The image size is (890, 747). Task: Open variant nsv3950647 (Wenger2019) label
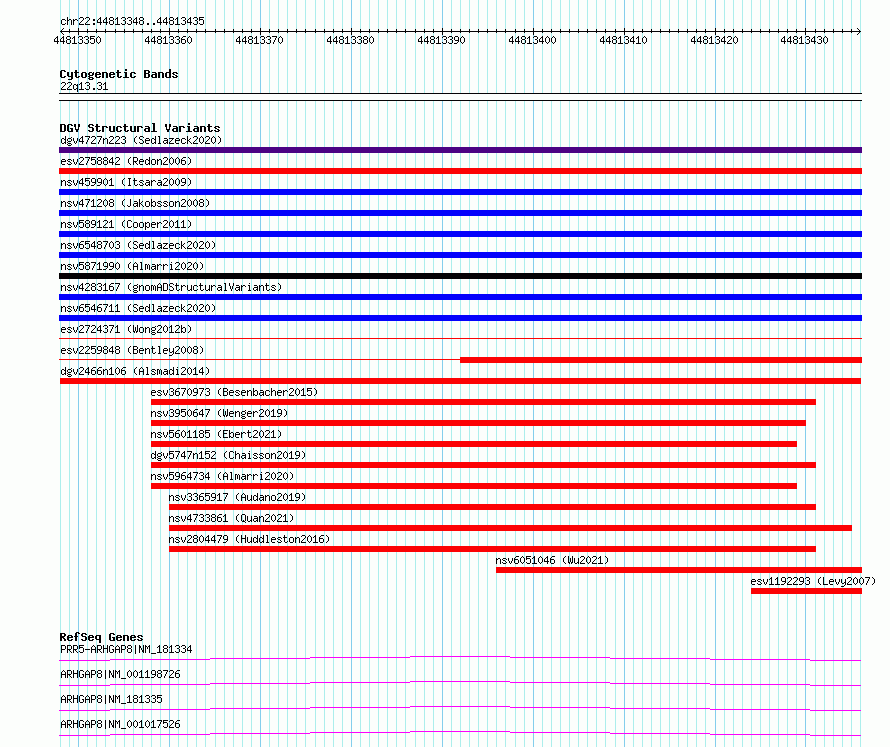219,413
